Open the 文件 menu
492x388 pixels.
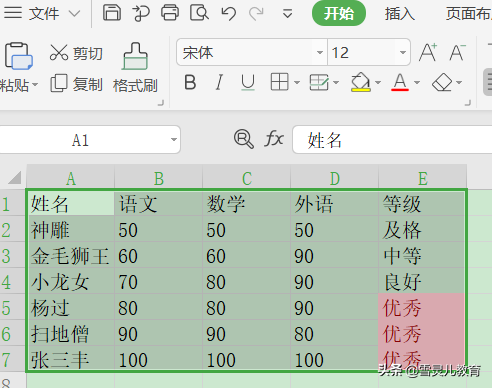[x=44, y=14]
